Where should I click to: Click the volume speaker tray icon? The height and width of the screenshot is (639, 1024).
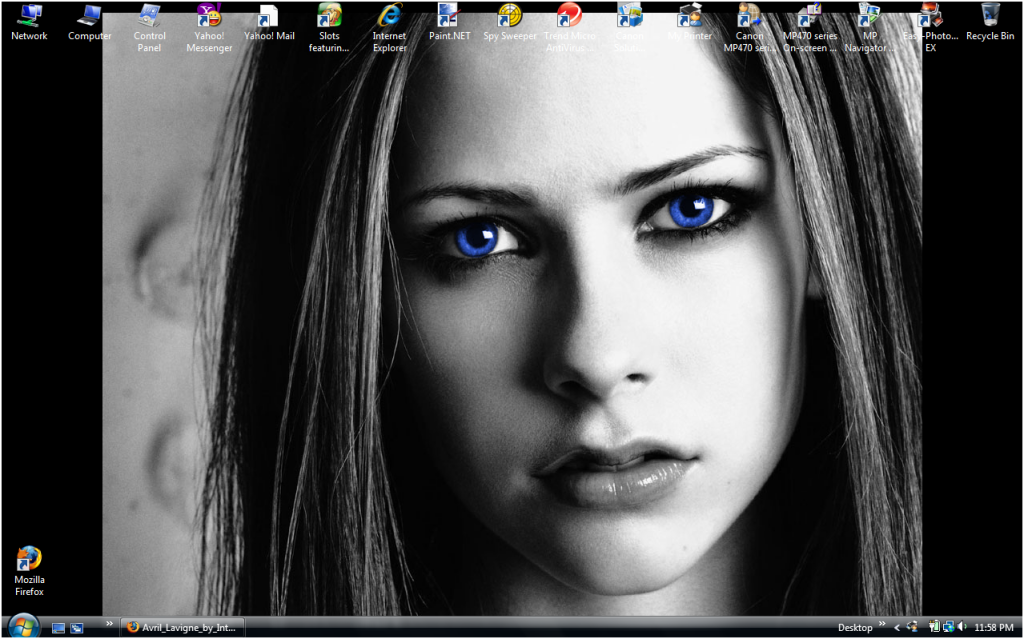click(961, 627)
